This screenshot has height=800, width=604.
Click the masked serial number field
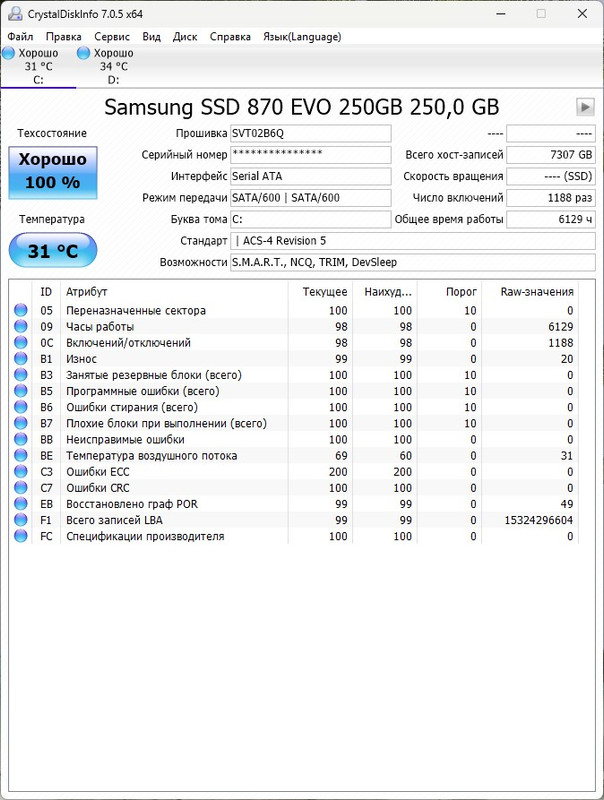pyautogui.click(x=311, y=155)
